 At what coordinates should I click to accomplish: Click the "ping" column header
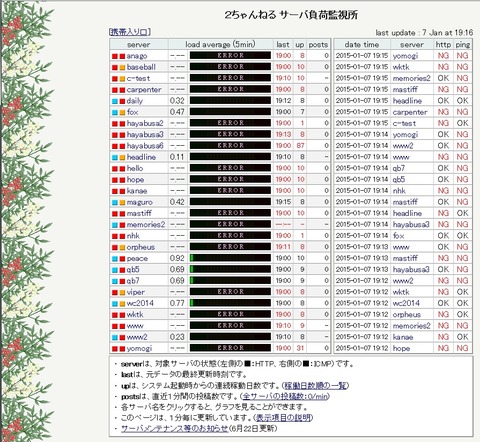pyautogui.click(x=463, y=45)
